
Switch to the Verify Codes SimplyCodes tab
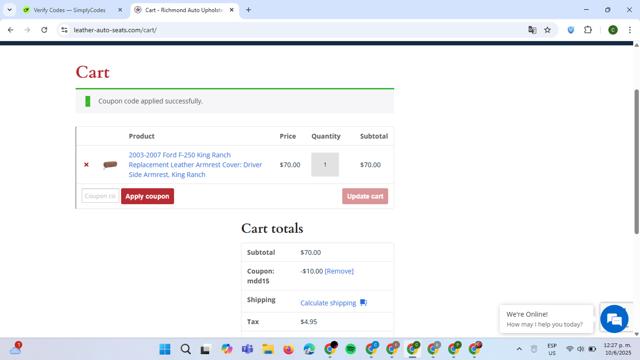tap(69, 10)
